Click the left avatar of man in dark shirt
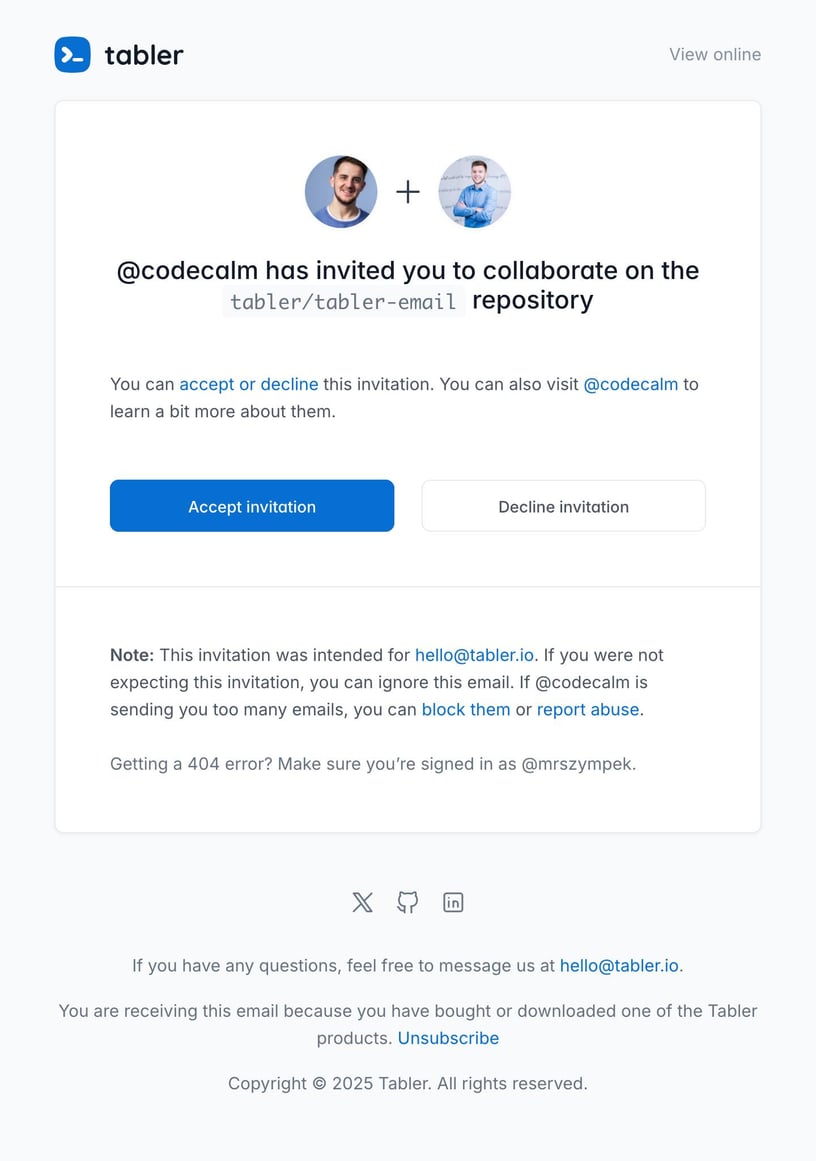 [x=341, y=191]
